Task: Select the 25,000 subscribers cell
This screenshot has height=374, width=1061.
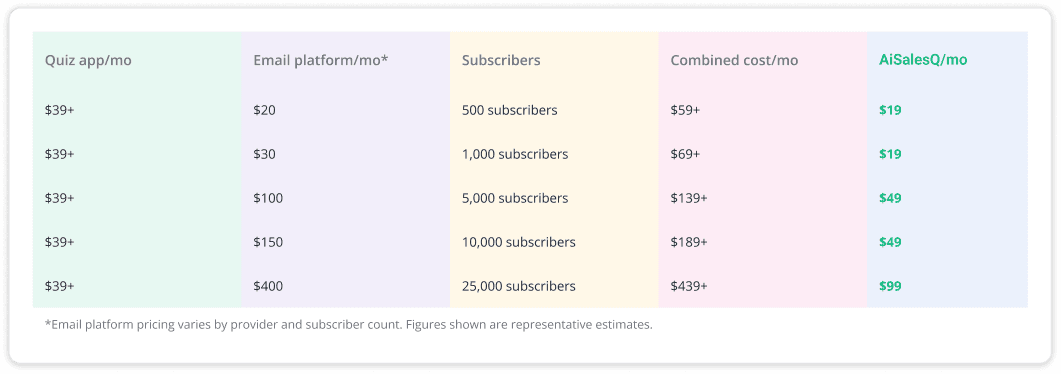Action: tap(519, 286)
